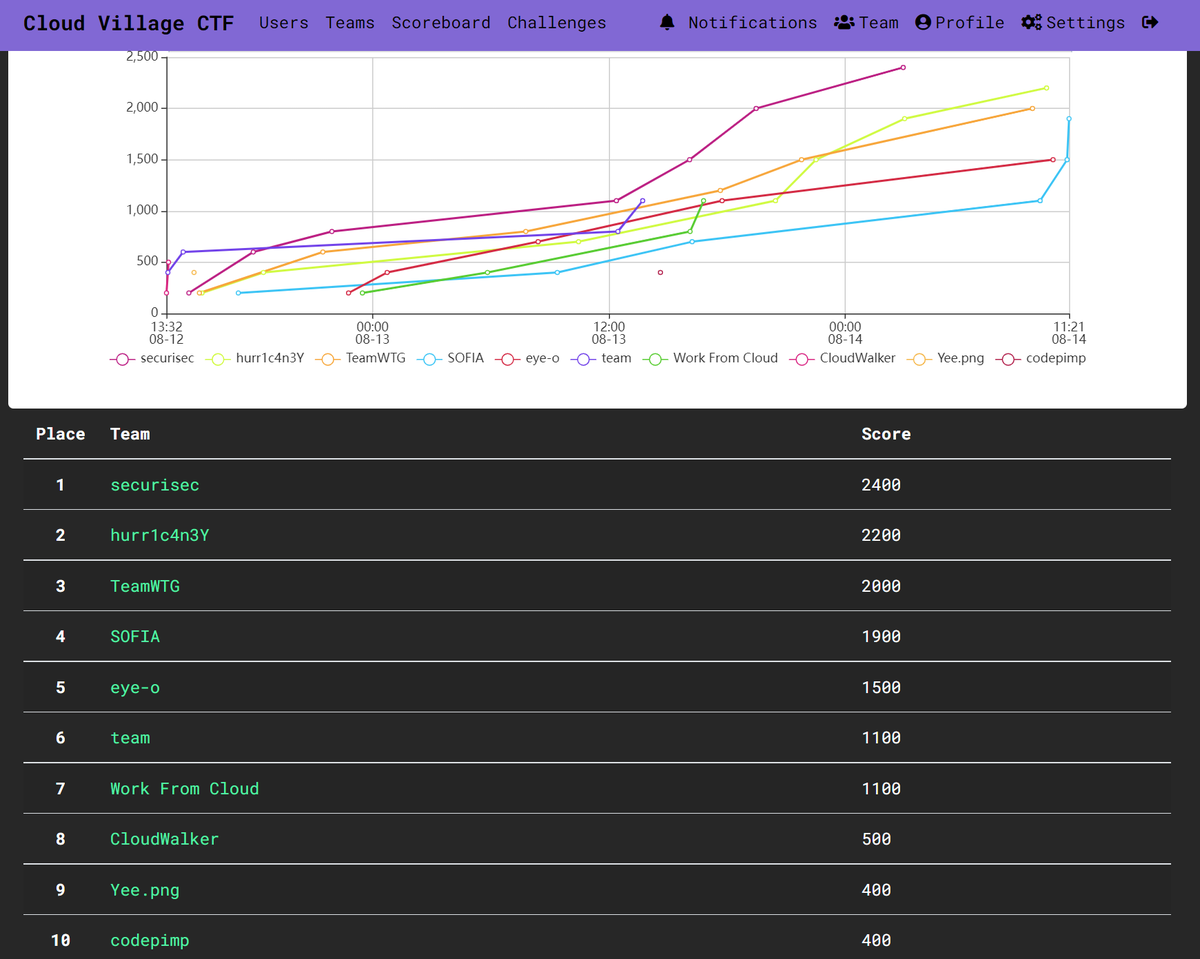Click the score value 2400
Viewport: 1200px width, 959px height.
(x=881, y=485)
